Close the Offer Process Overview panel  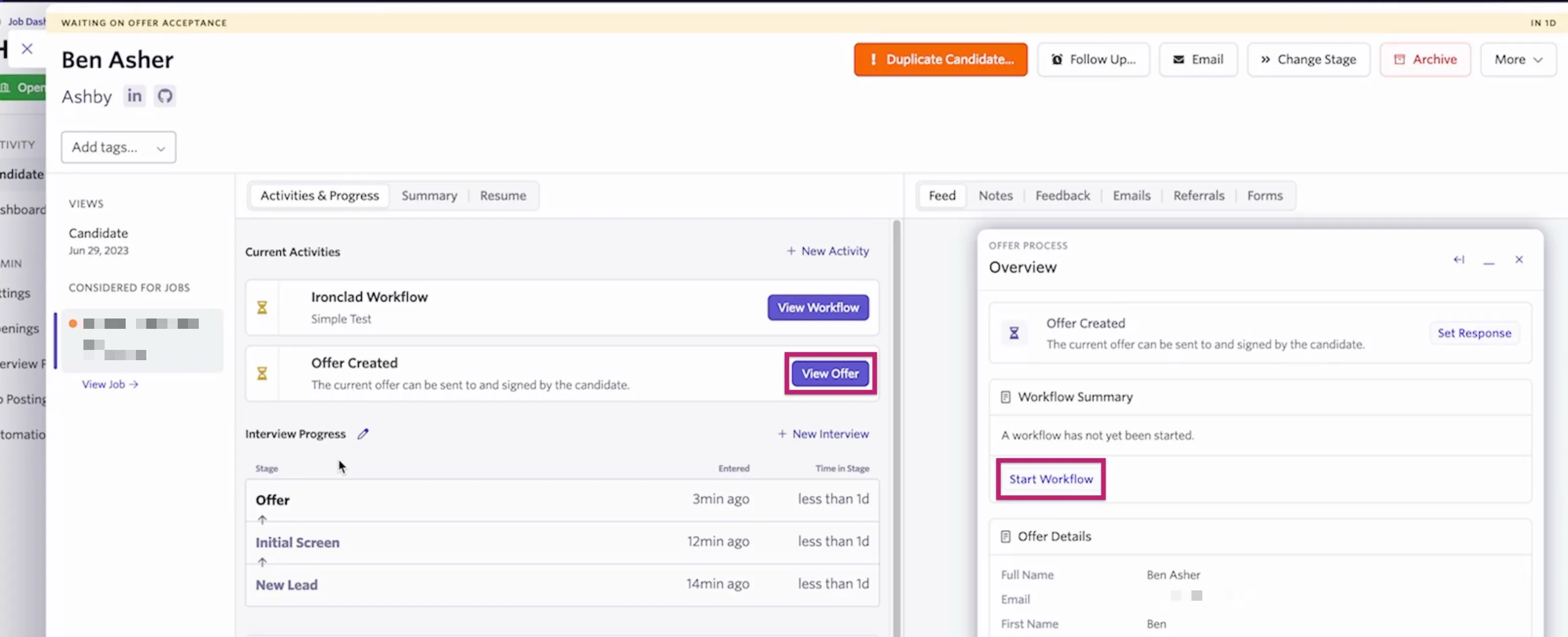tap(1519, 260)
